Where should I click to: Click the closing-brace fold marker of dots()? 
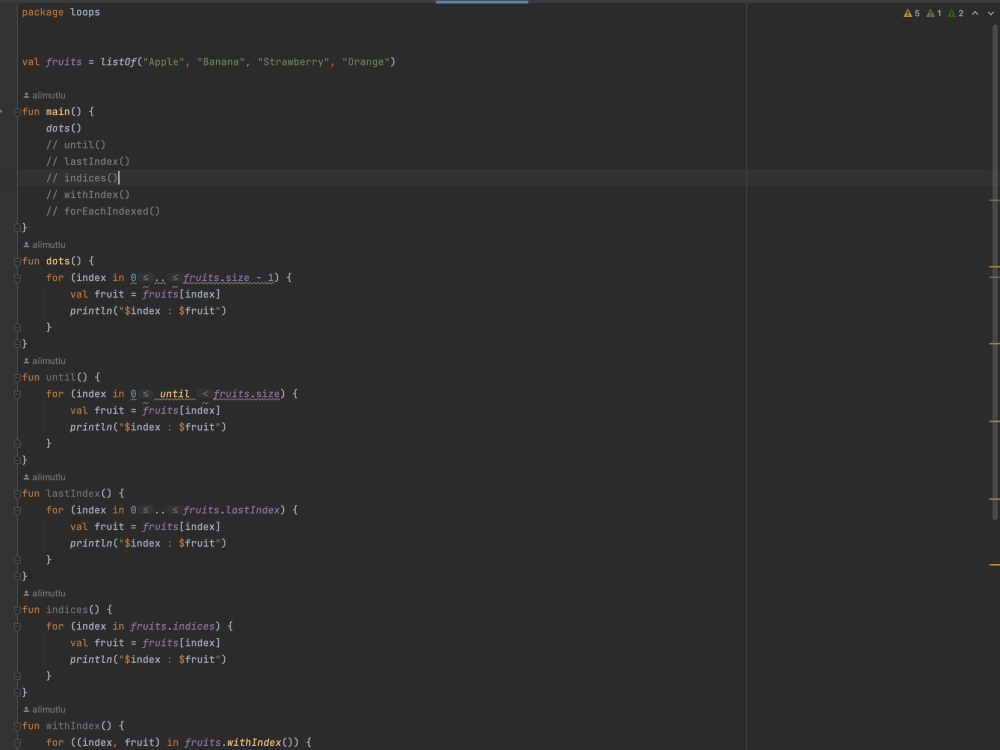tap(17, 344)
